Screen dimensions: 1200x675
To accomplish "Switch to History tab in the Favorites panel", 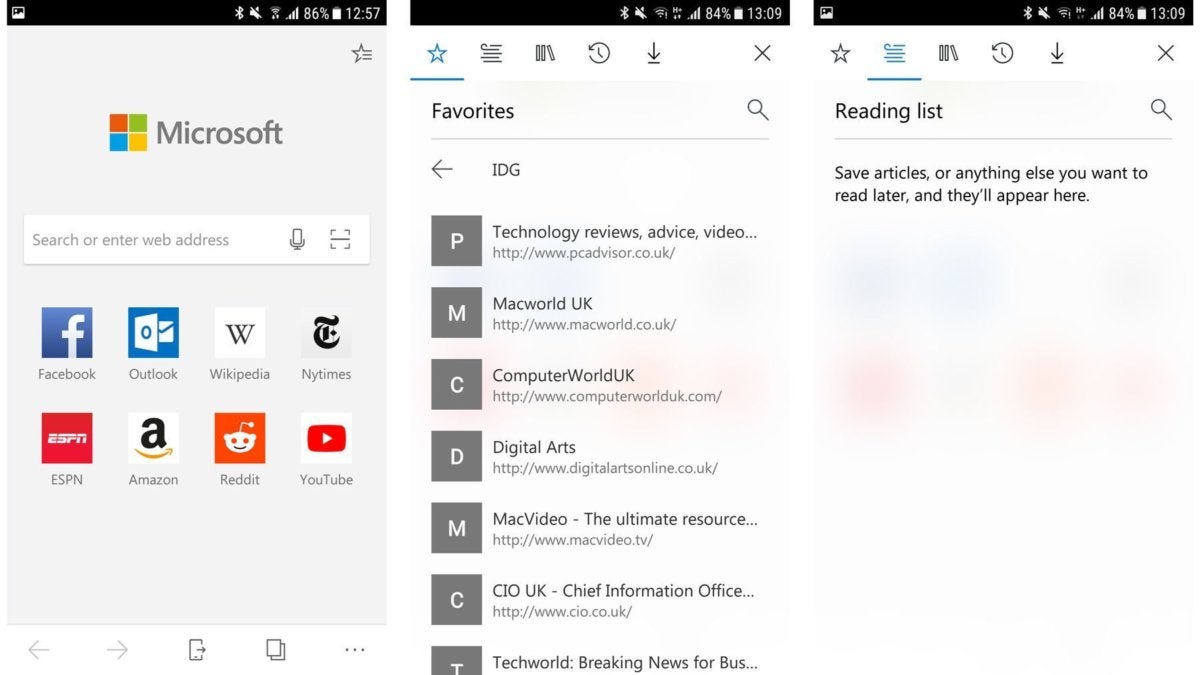I will tap(599, 53).
